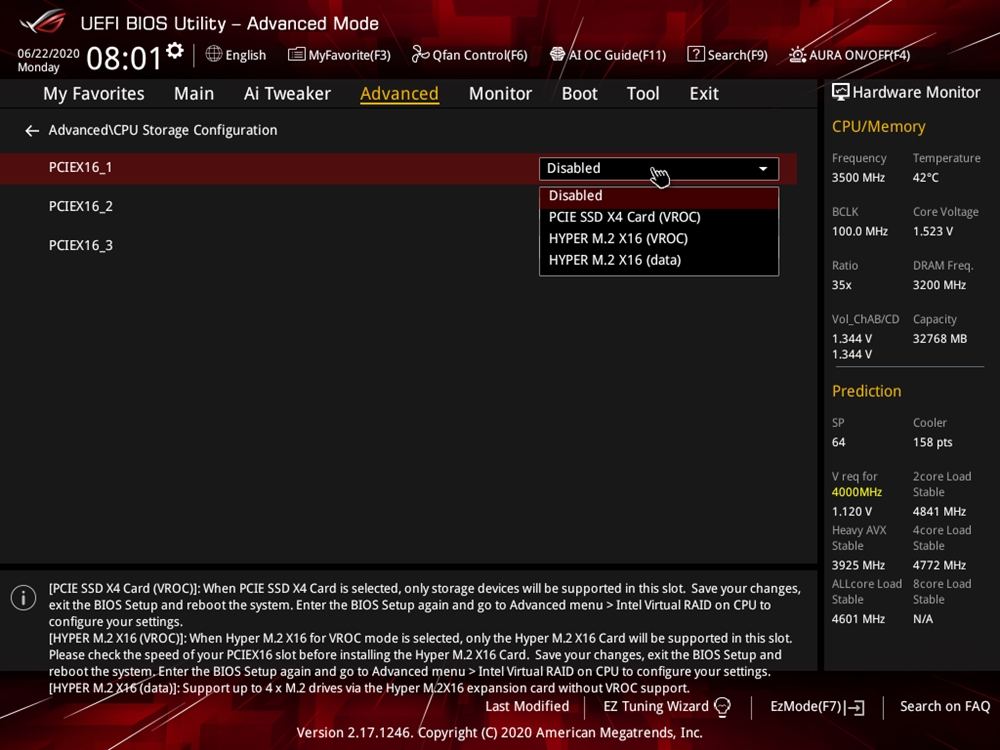Click the ROG logo icon
The height and width of the screenshot is (750, 1000).
(x=42, y=22)
